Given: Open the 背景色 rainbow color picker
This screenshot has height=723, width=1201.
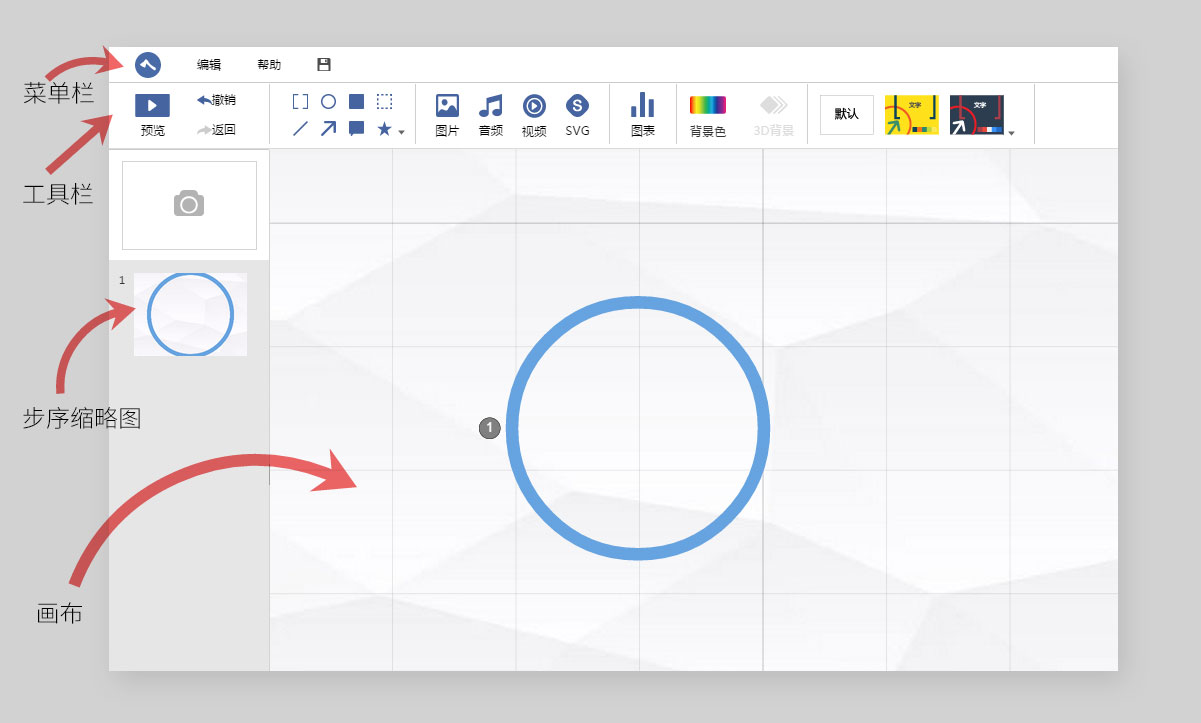Looking at the screenshot, I should 708,105.
